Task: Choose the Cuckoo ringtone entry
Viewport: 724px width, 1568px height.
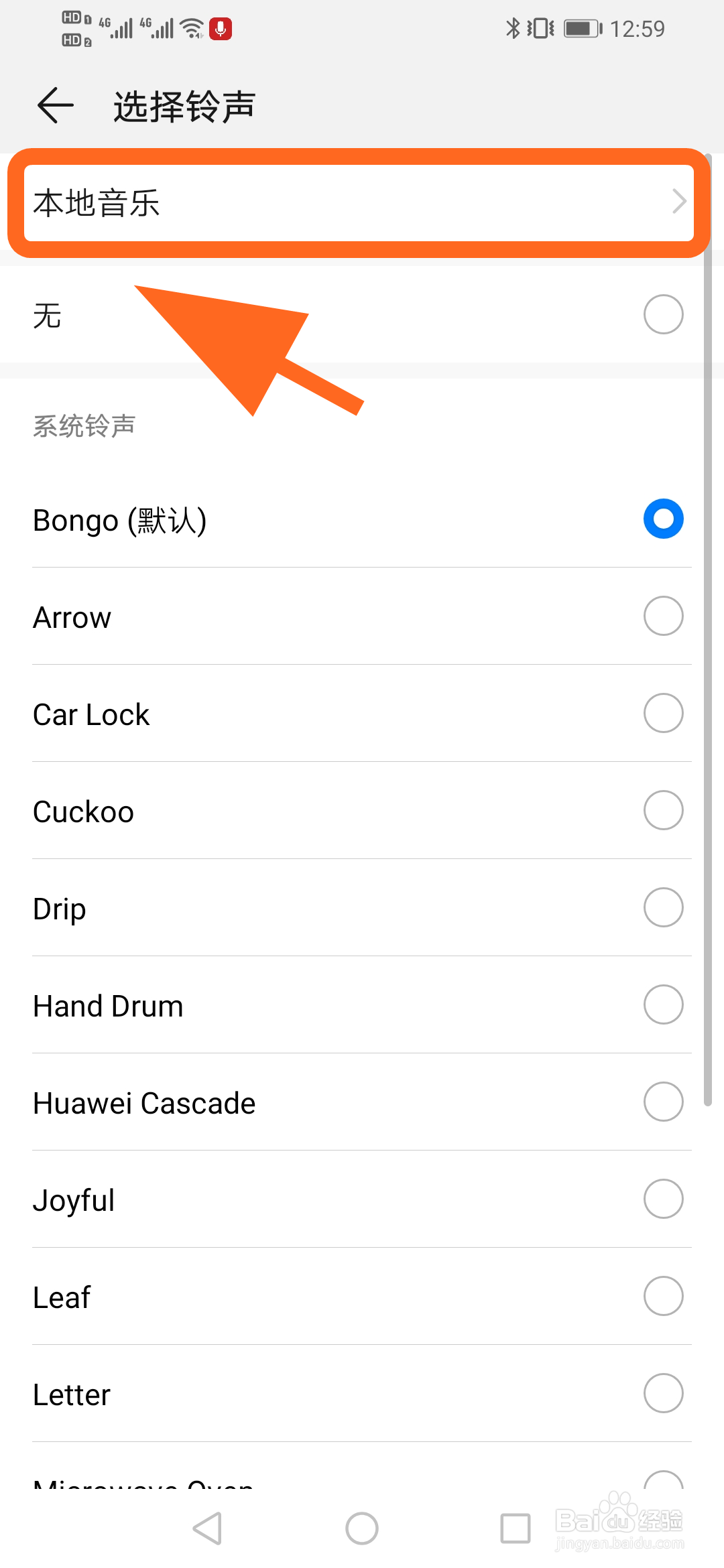Action: tap(362, 810)
